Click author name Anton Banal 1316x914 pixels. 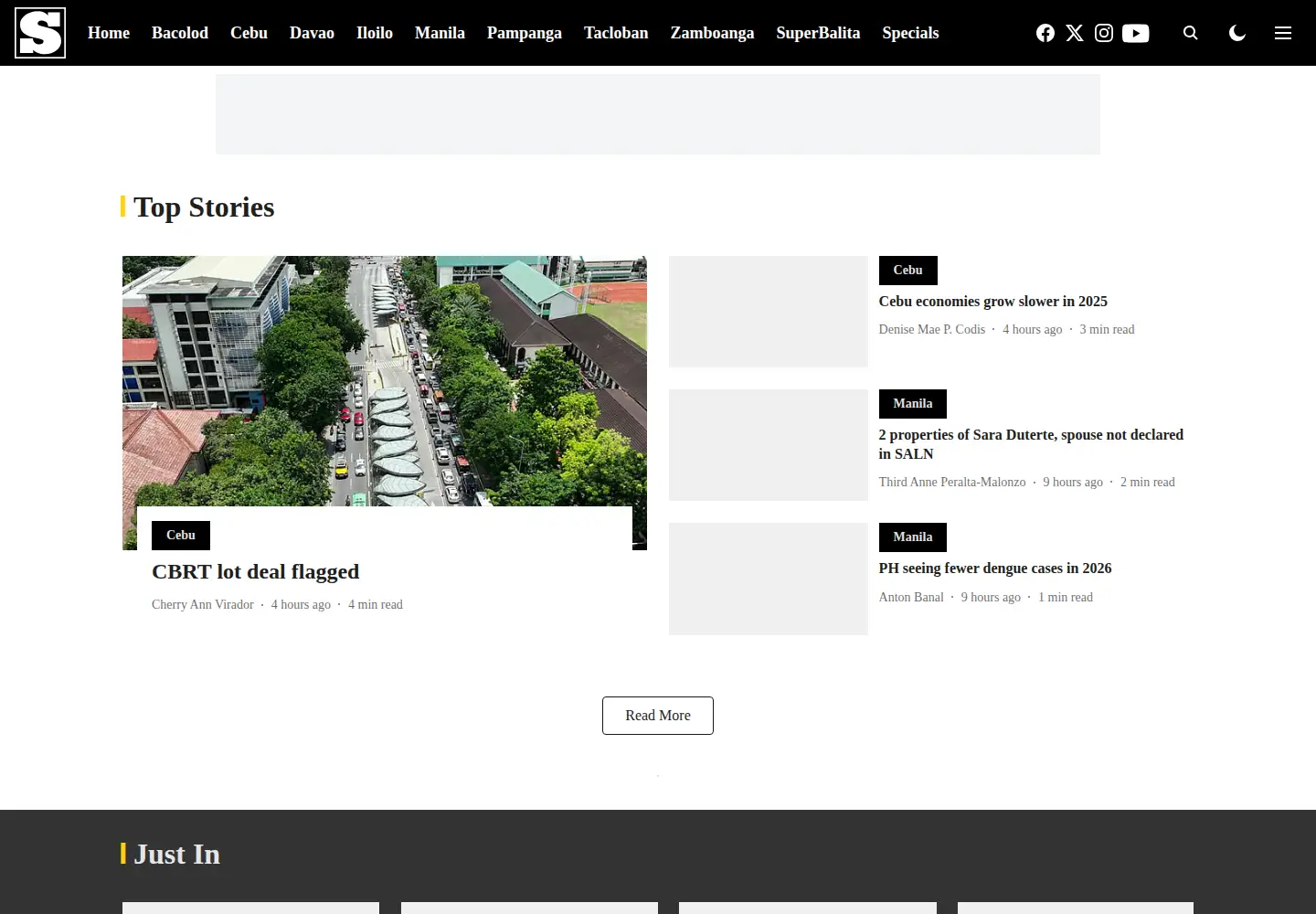pos(911,598)
